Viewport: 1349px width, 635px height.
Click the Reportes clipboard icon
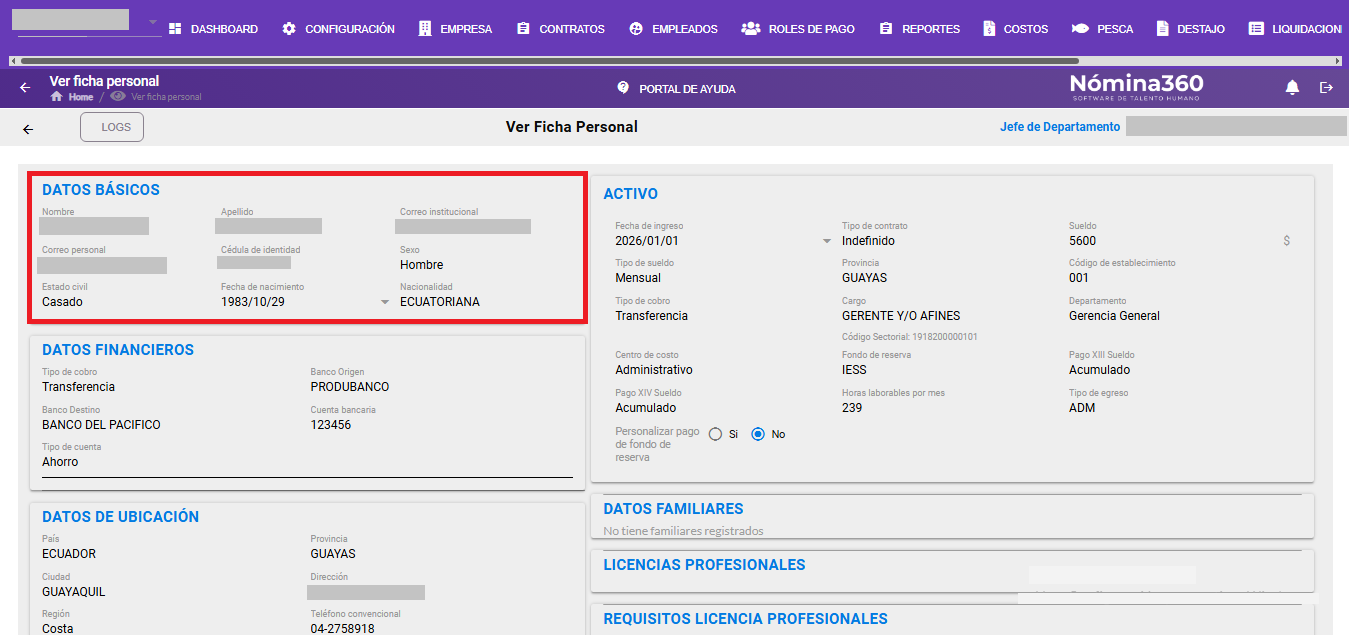click(886, 29)
